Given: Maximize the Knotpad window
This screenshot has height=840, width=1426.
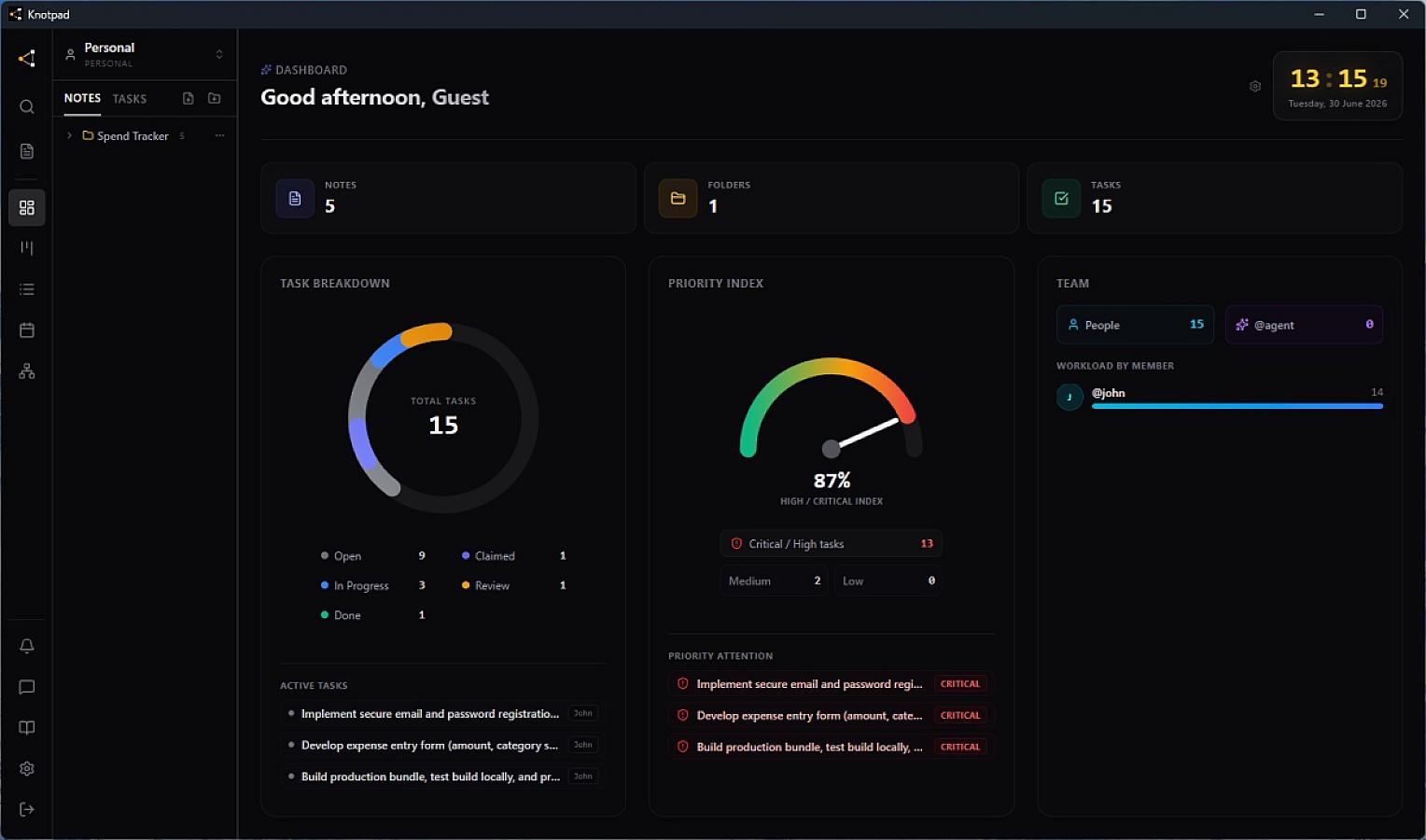Looking at the screenshot, I should [1361, 14].
